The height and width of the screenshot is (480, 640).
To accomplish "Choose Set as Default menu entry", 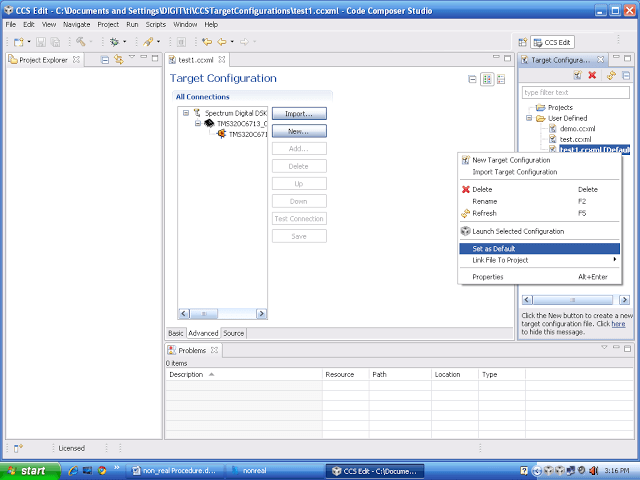I will (539, 249).
